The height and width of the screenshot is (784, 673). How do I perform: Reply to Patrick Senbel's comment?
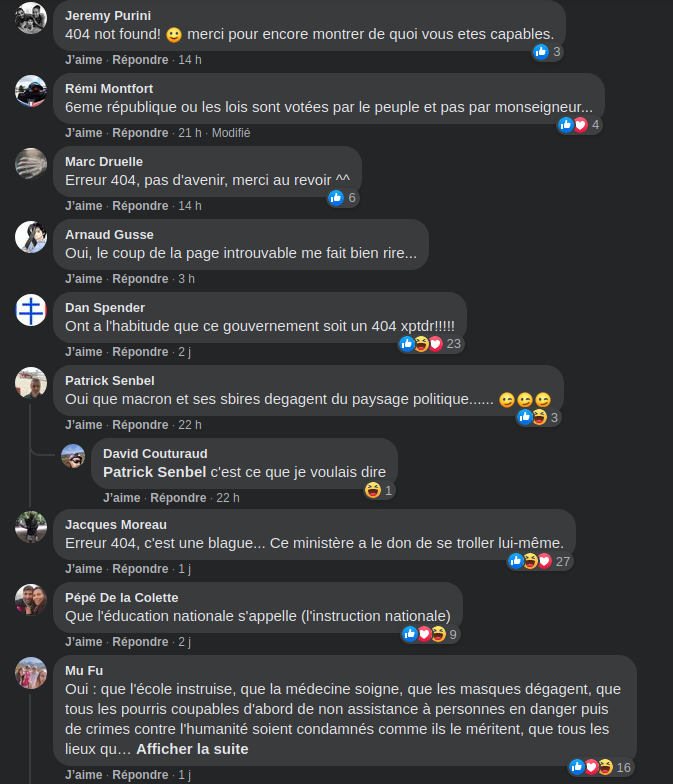[140, 425]
